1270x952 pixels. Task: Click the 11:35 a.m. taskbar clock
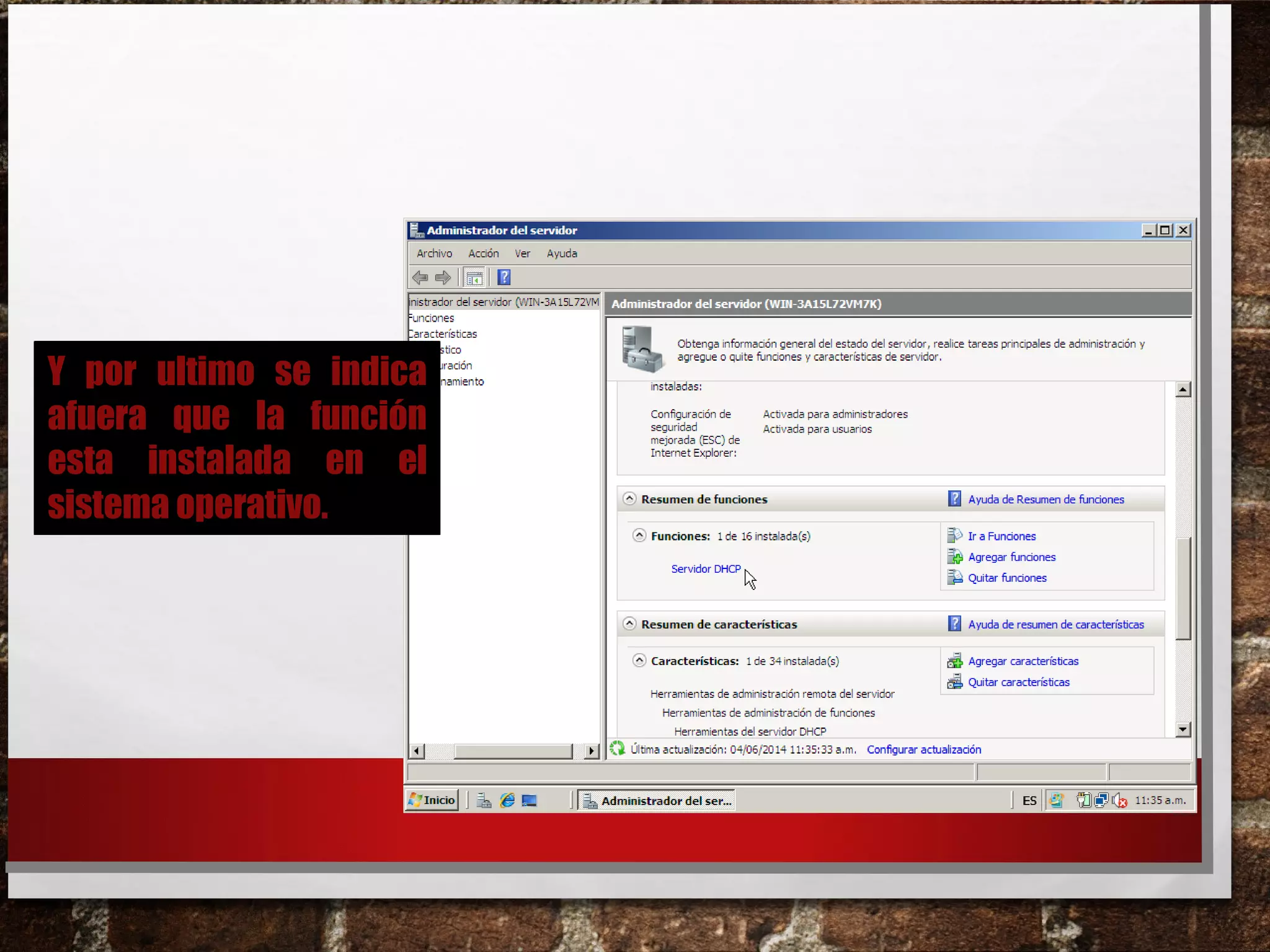click(x=1160, y=800)
